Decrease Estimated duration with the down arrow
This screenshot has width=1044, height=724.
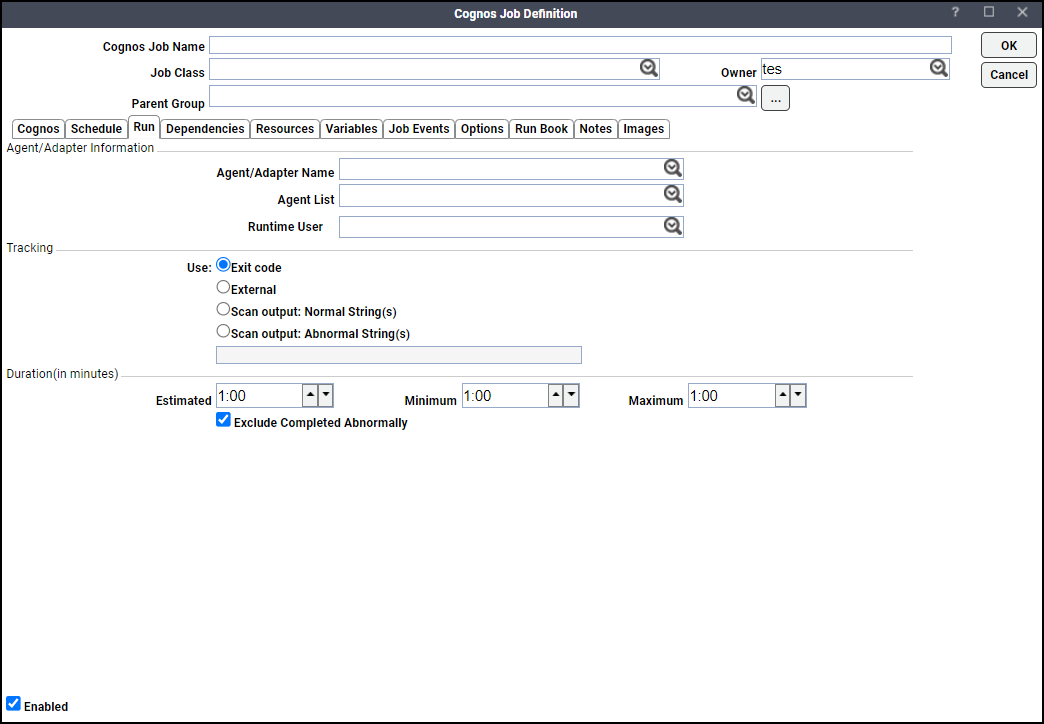[x=326, y=395]
